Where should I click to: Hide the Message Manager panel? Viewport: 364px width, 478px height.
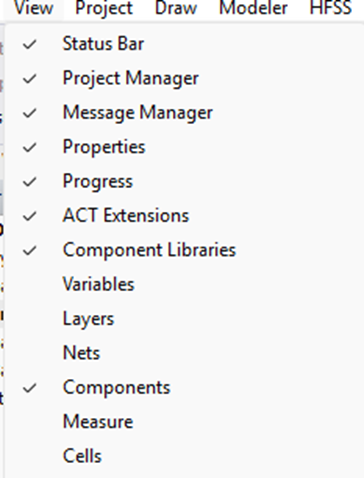(x=184, y=113)
